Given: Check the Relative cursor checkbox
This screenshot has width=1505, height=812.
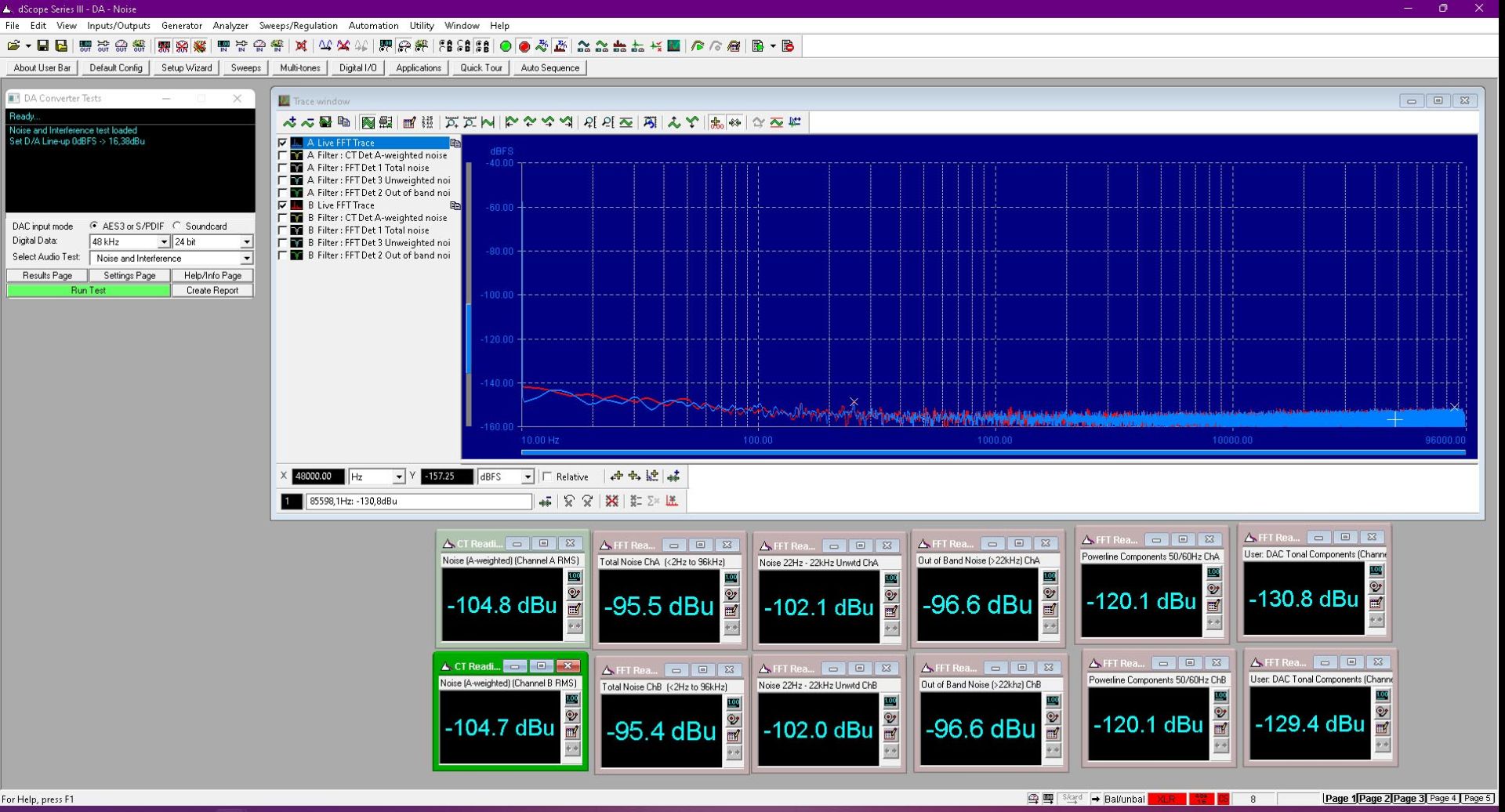Looking at the screenshot, I should pyautogui.click(x=548, y=477).
